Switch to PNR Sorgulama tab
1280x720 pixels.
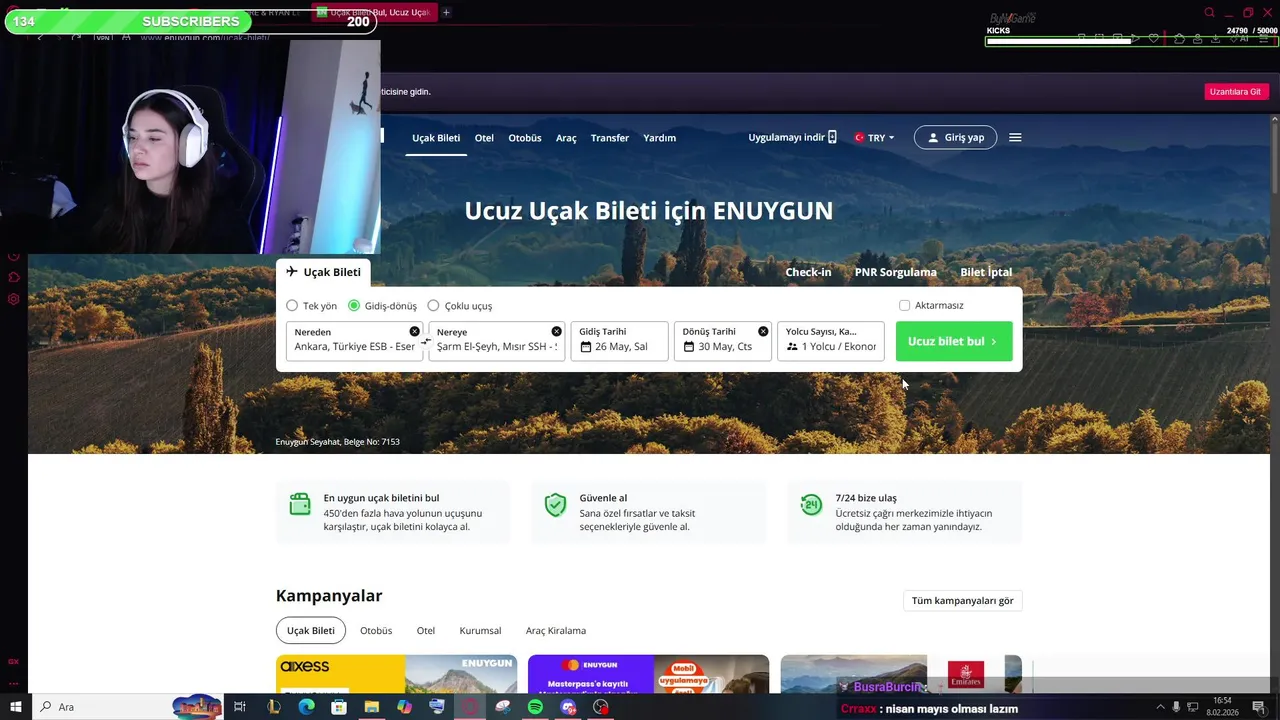896,272
